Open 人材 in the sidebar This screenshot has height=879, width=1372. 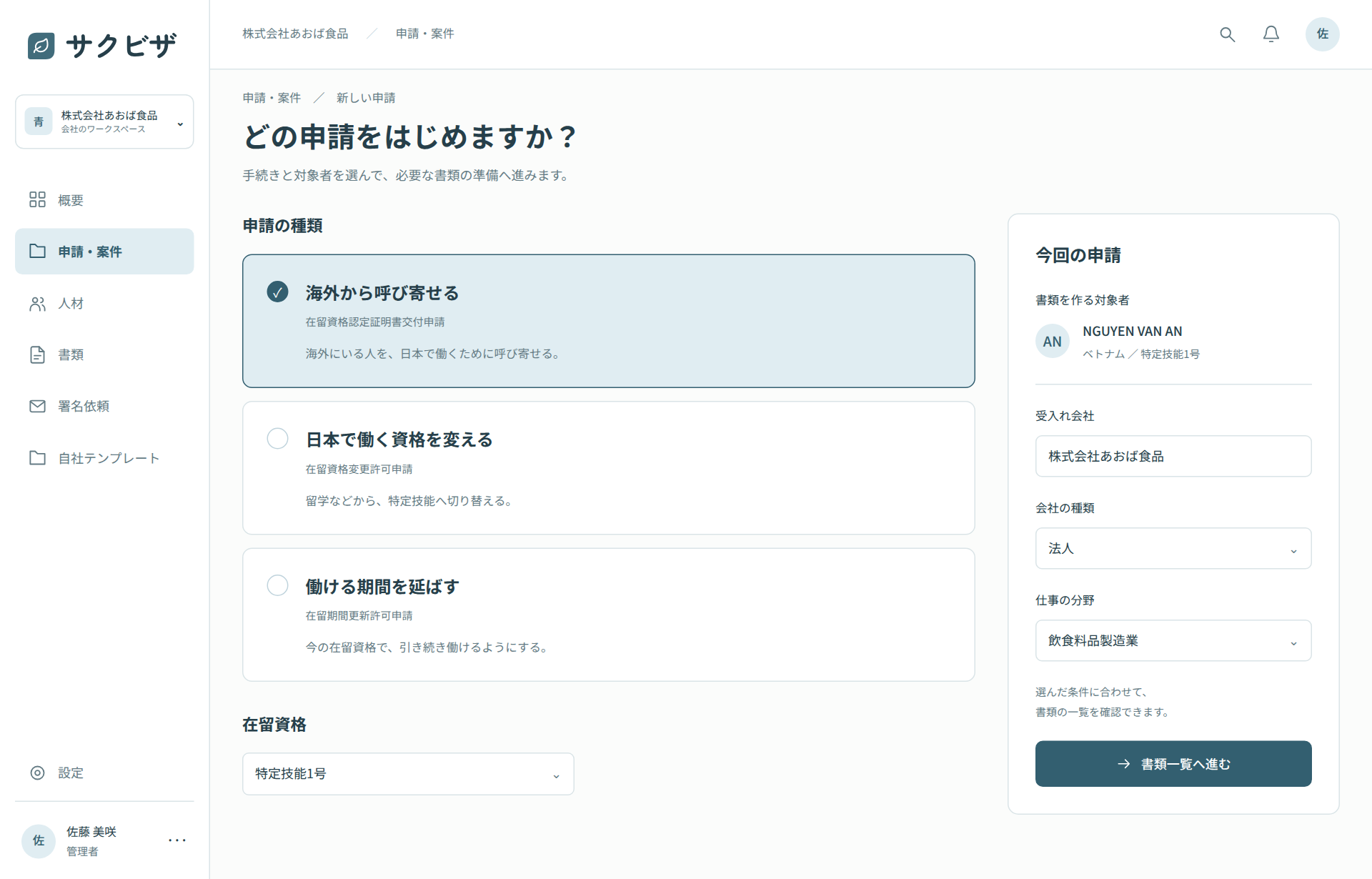click(x=104, y=304)
